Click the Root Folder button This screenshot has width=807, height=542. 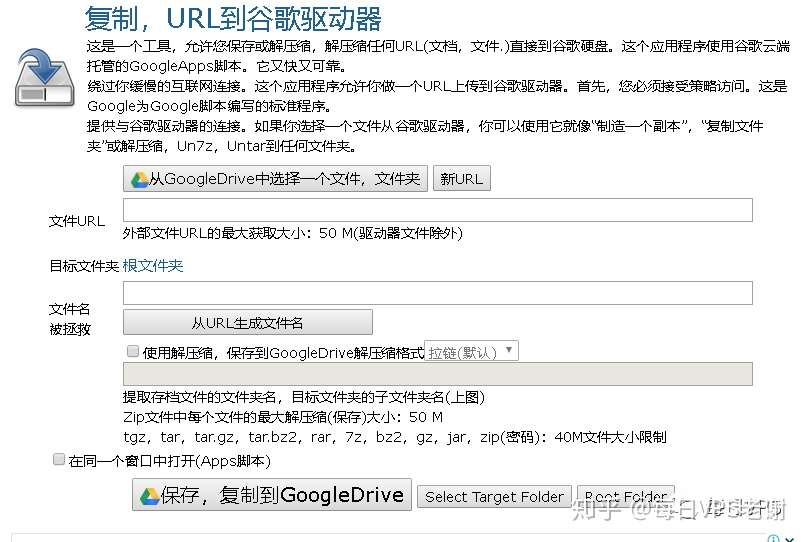(x=626, y=497)
